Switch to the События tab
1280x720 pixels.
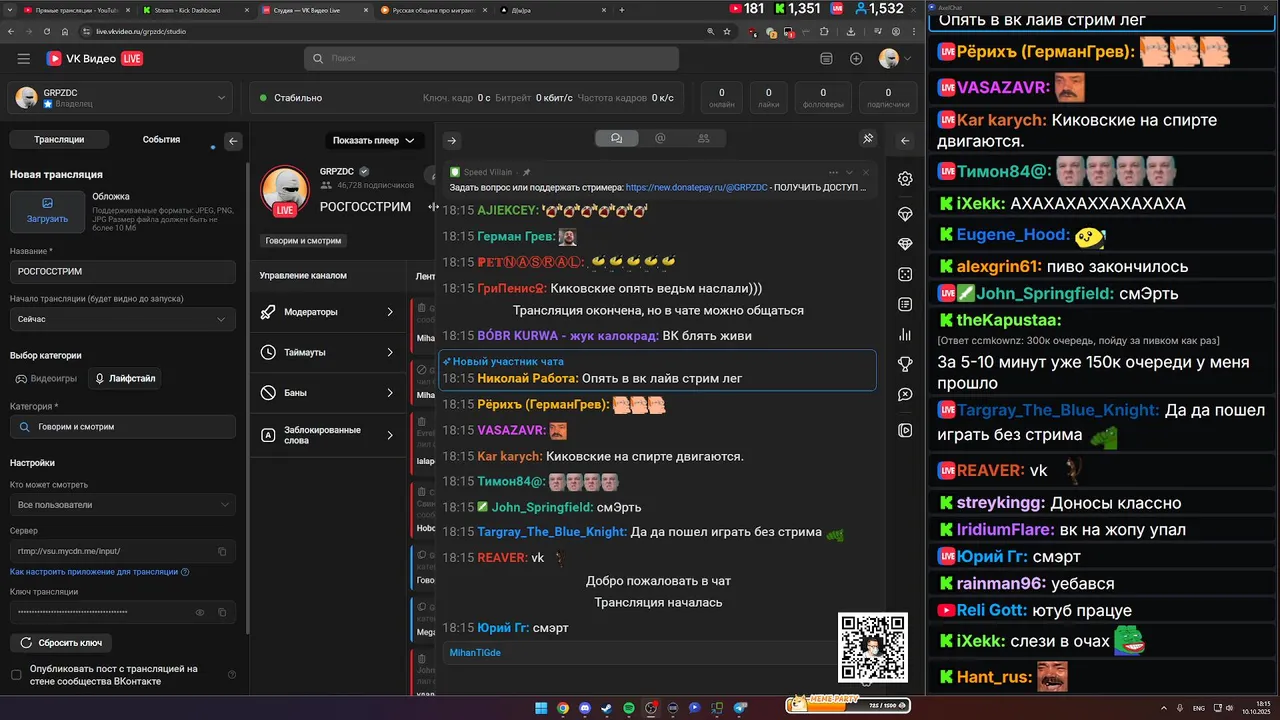(161, 140)
